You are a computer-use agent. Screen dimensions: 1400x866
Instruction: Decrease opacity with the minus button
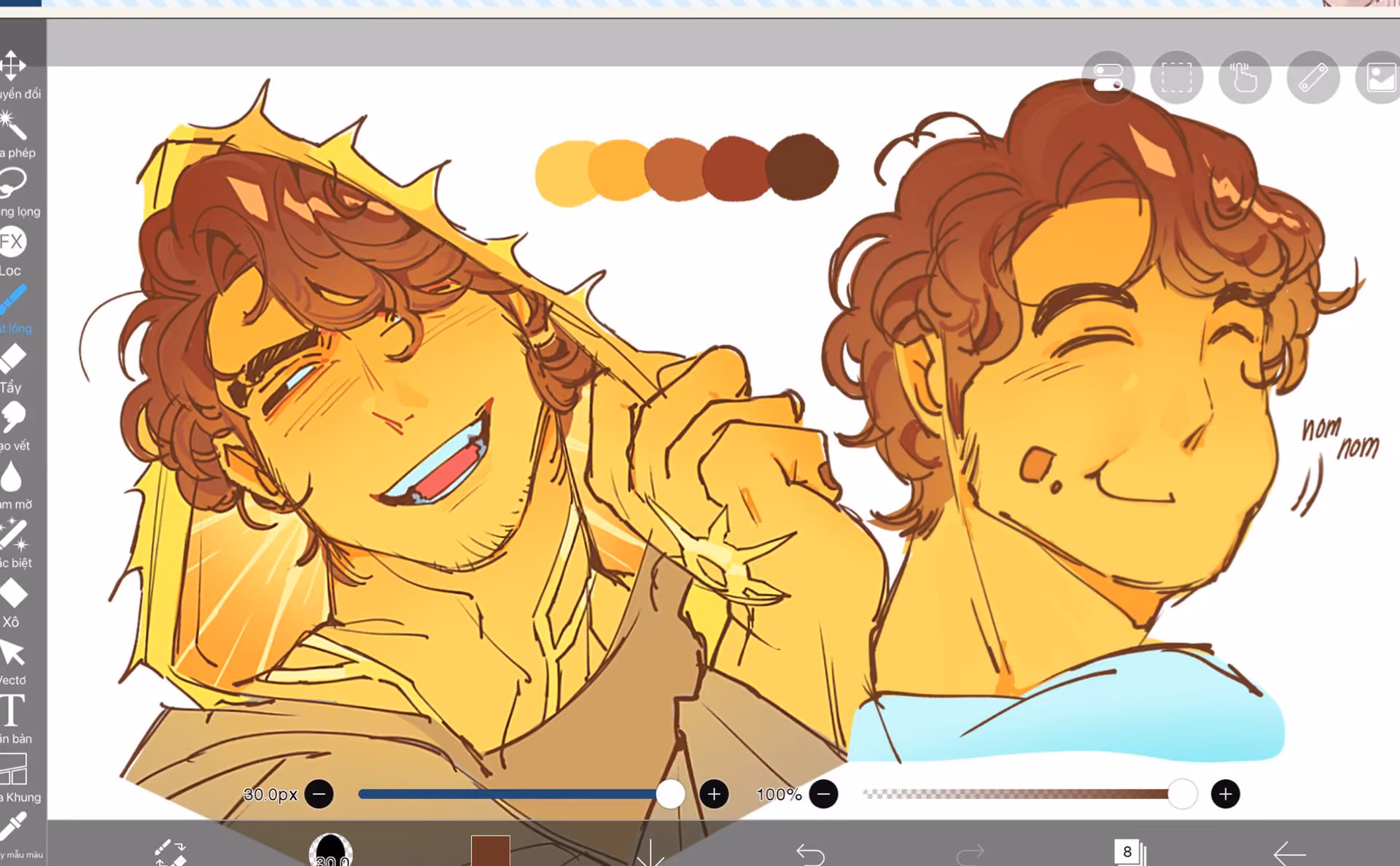point(824,794)
